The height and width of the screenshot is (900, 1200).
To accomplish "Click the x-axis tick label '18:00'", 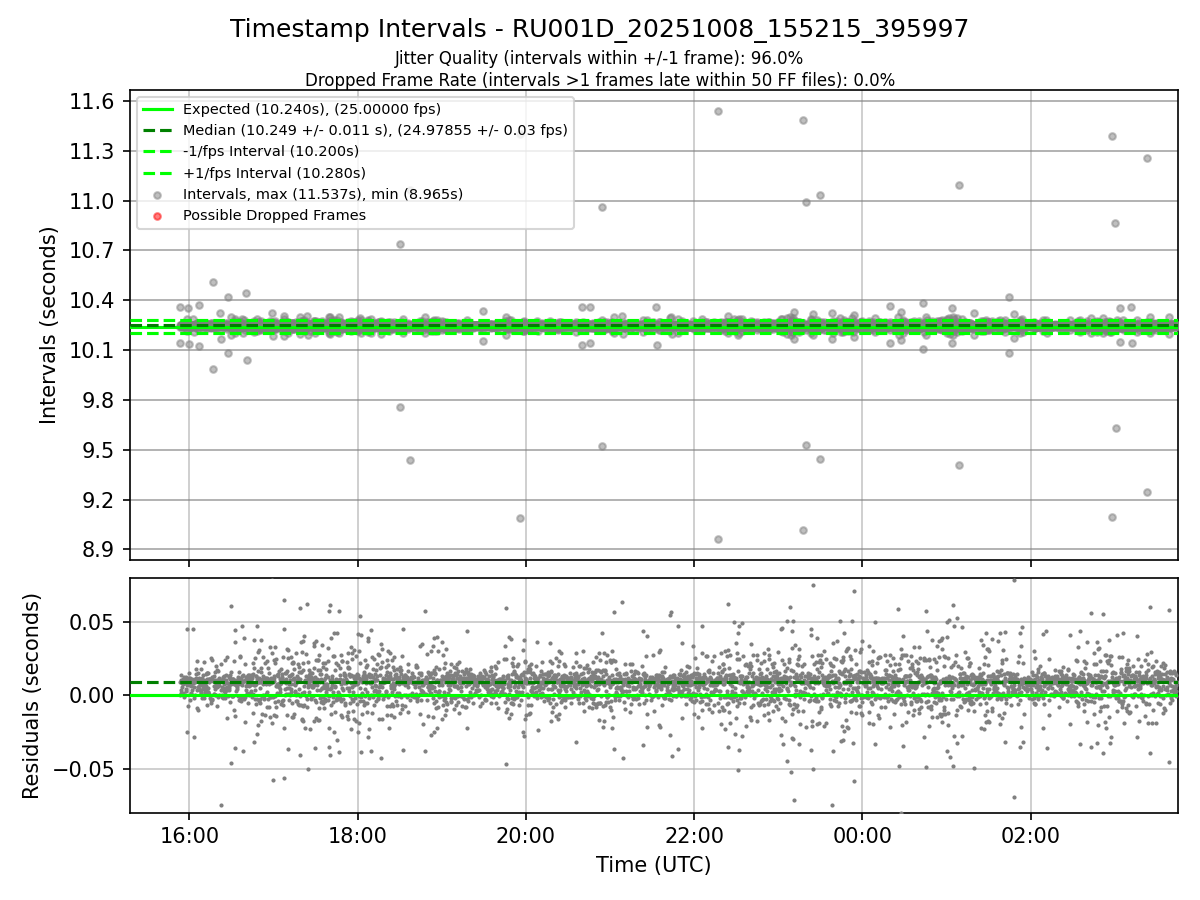I will pos(357,834).
